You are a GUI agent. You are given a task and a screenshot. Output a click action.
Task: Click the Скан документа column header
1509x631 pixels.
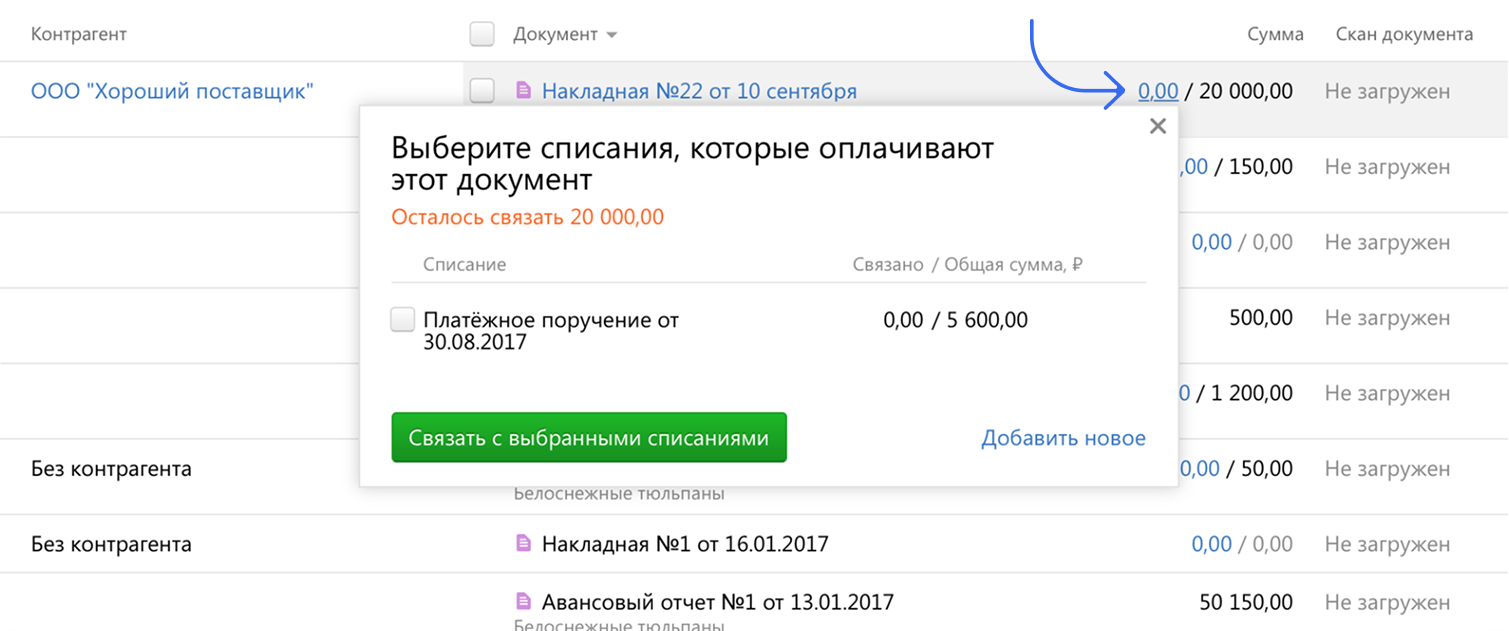tap(1404, 34)
